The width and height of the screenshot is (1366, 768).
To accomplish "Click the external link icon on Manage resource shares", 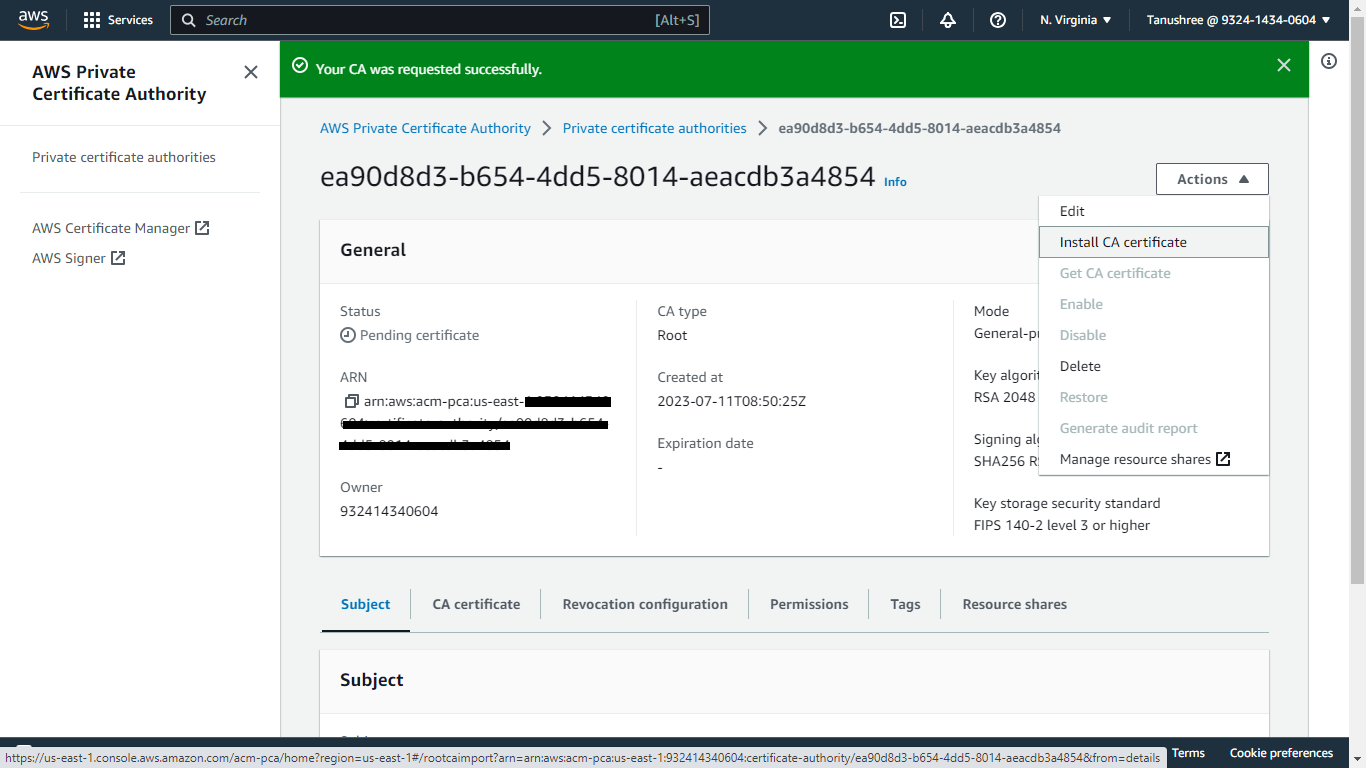I will coord(1223,459).
